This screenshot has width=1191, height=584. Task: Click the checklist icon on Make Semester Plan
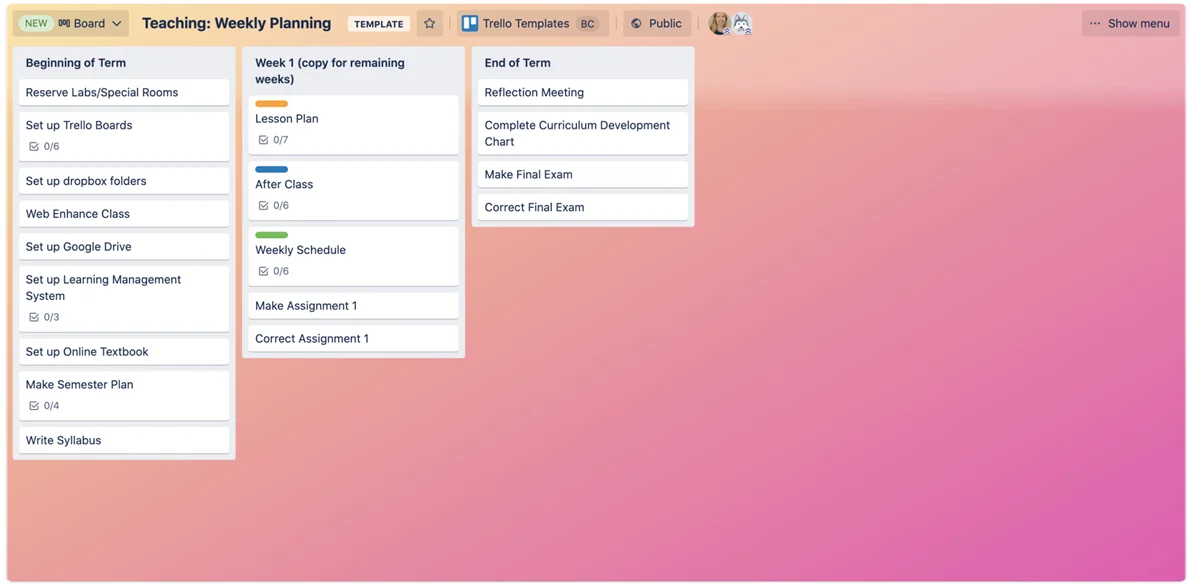[33, 406]
